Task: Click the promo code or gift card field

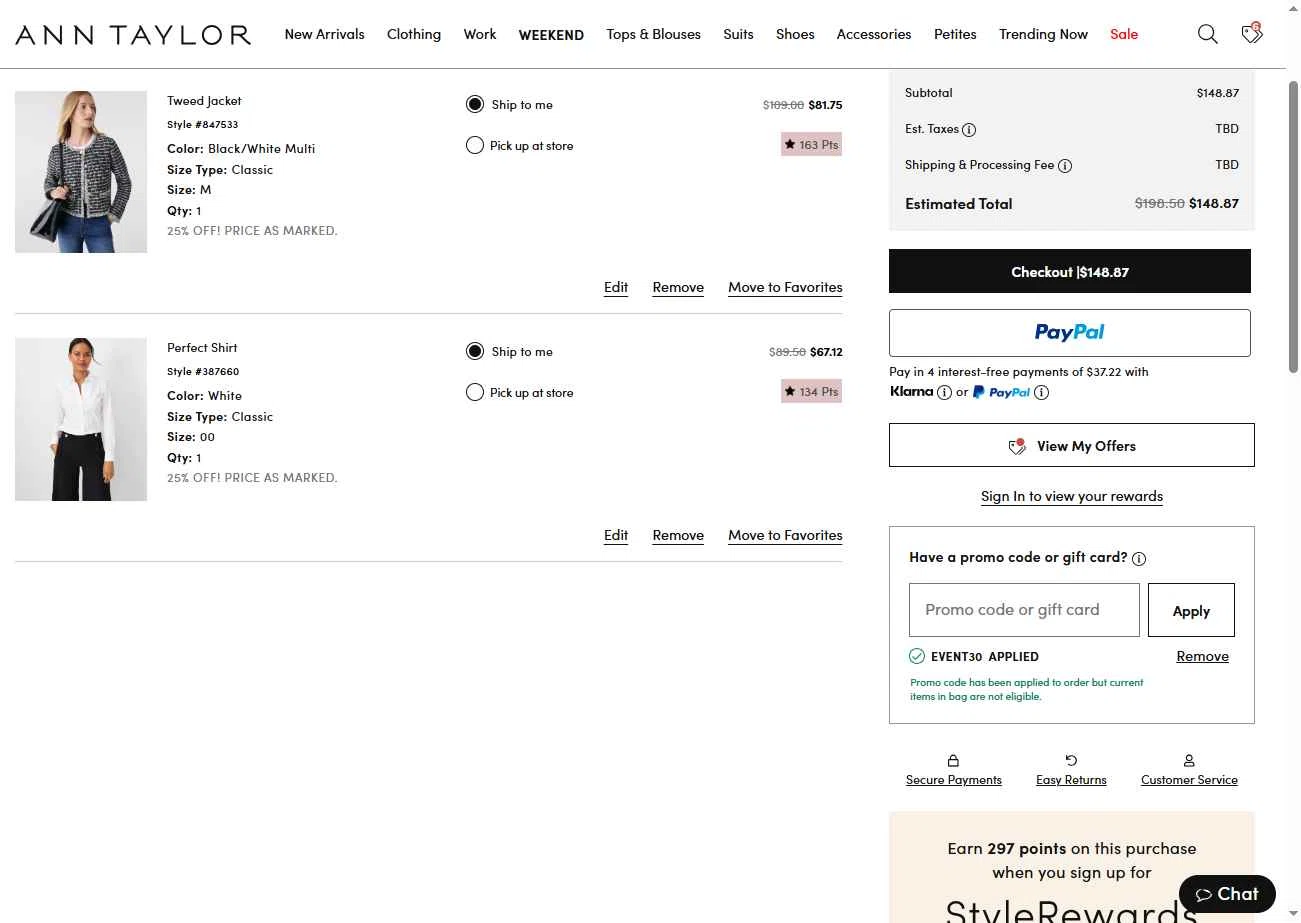Action: coord(1024,610)
